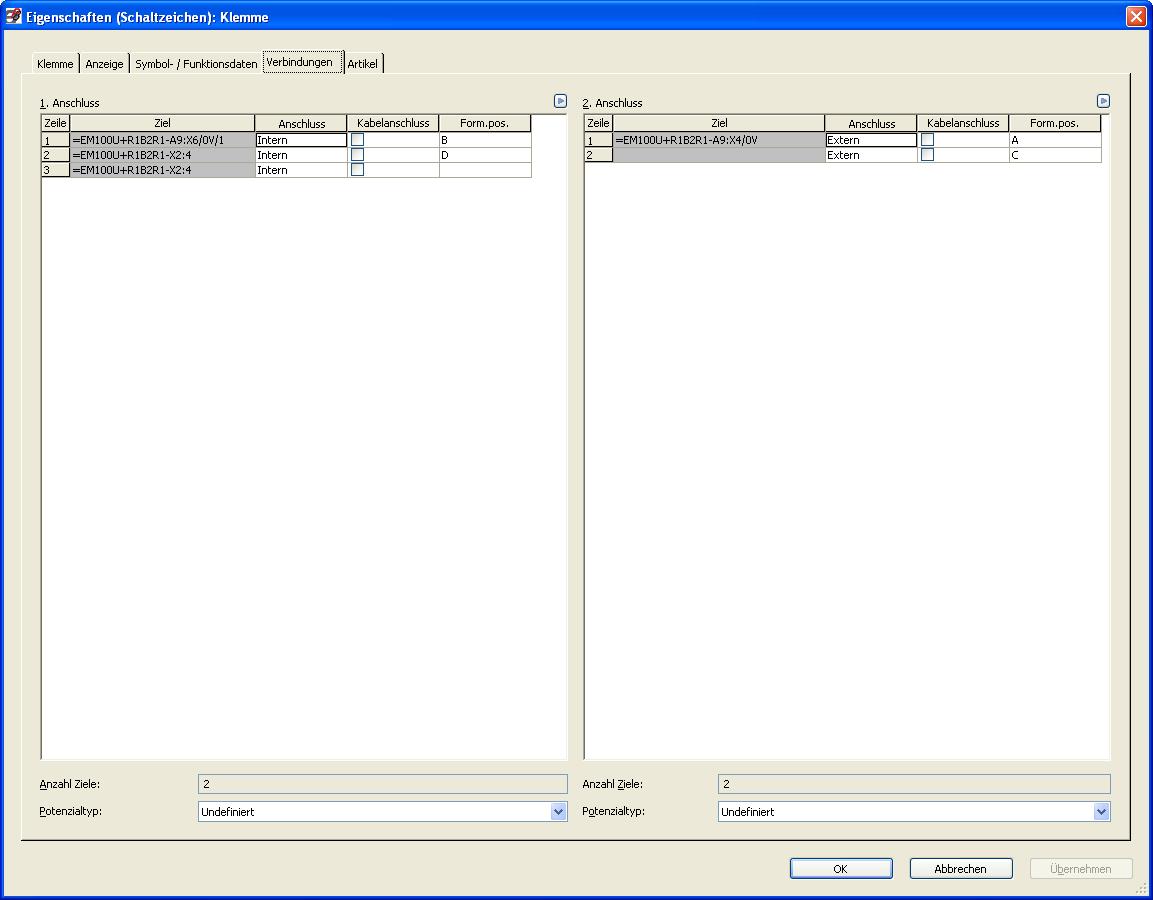
Task: Select the Intern cell in row 1 of 1. Anschluss
Action: pyautogui.click(x=301, y=140)
